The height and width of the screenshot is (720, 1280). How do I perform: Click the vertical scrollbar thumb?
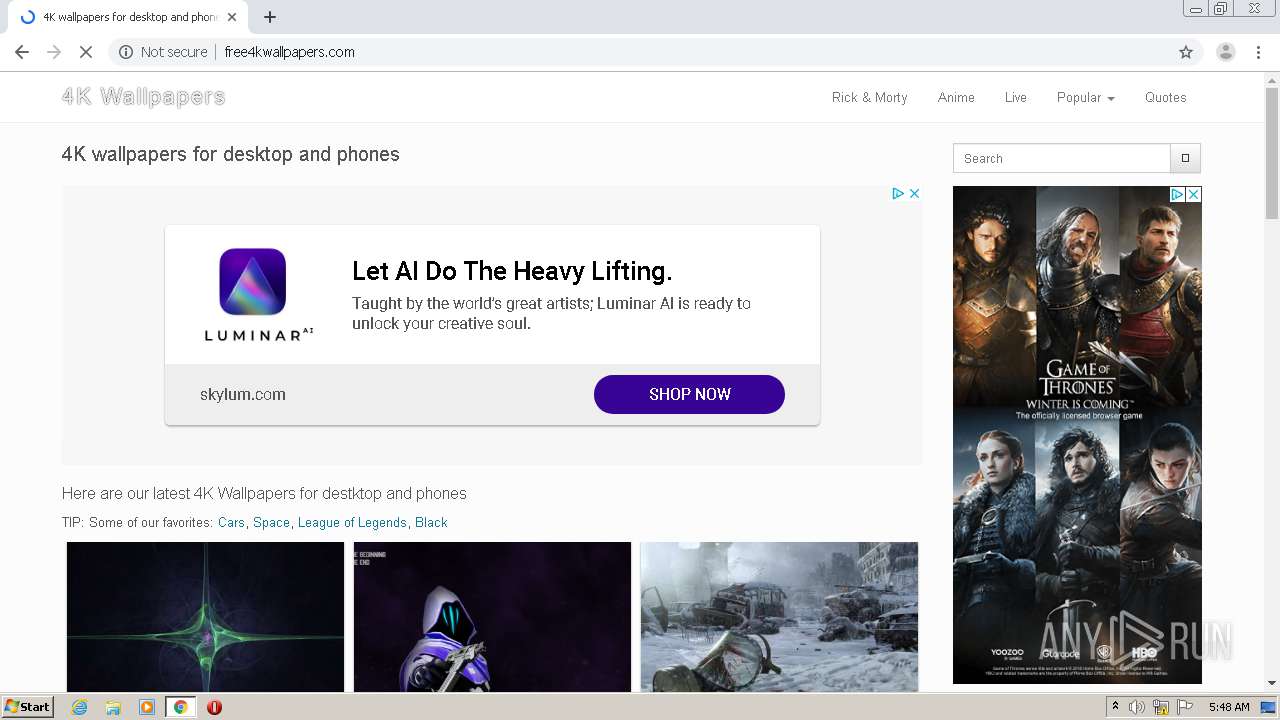tap(1272, 153)
